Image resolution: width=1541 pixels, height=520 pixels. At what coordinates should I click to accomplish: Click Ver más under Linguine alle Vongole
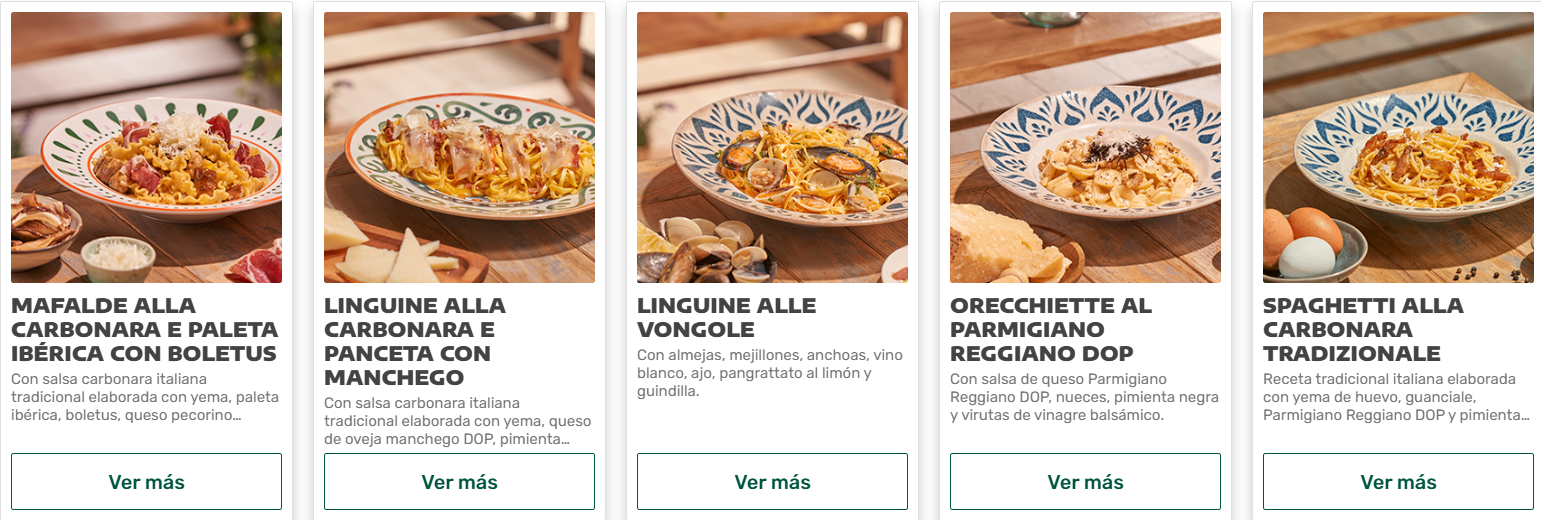(x=772, y=481)
